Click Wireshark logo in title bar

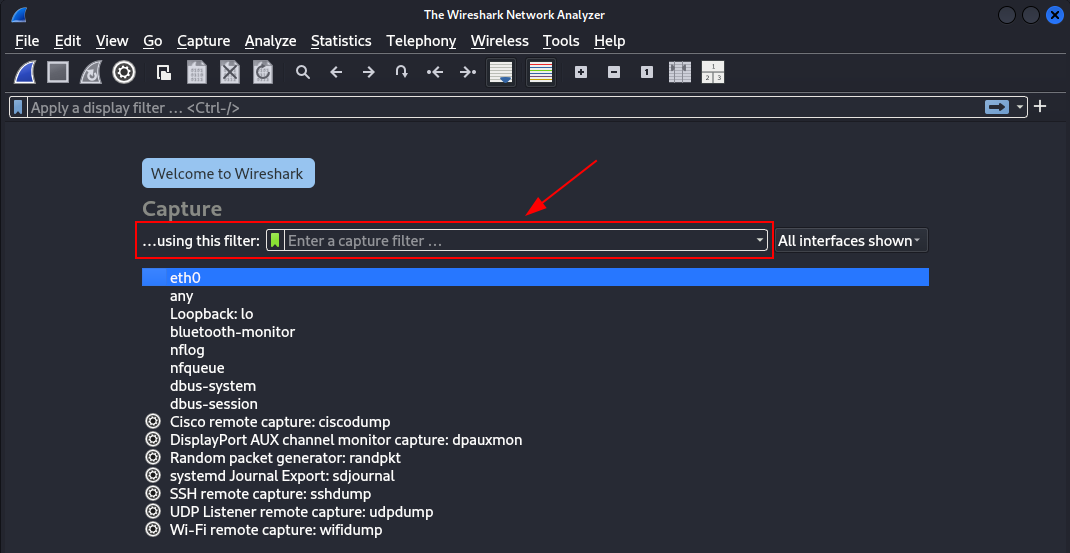tap(18, 15)
